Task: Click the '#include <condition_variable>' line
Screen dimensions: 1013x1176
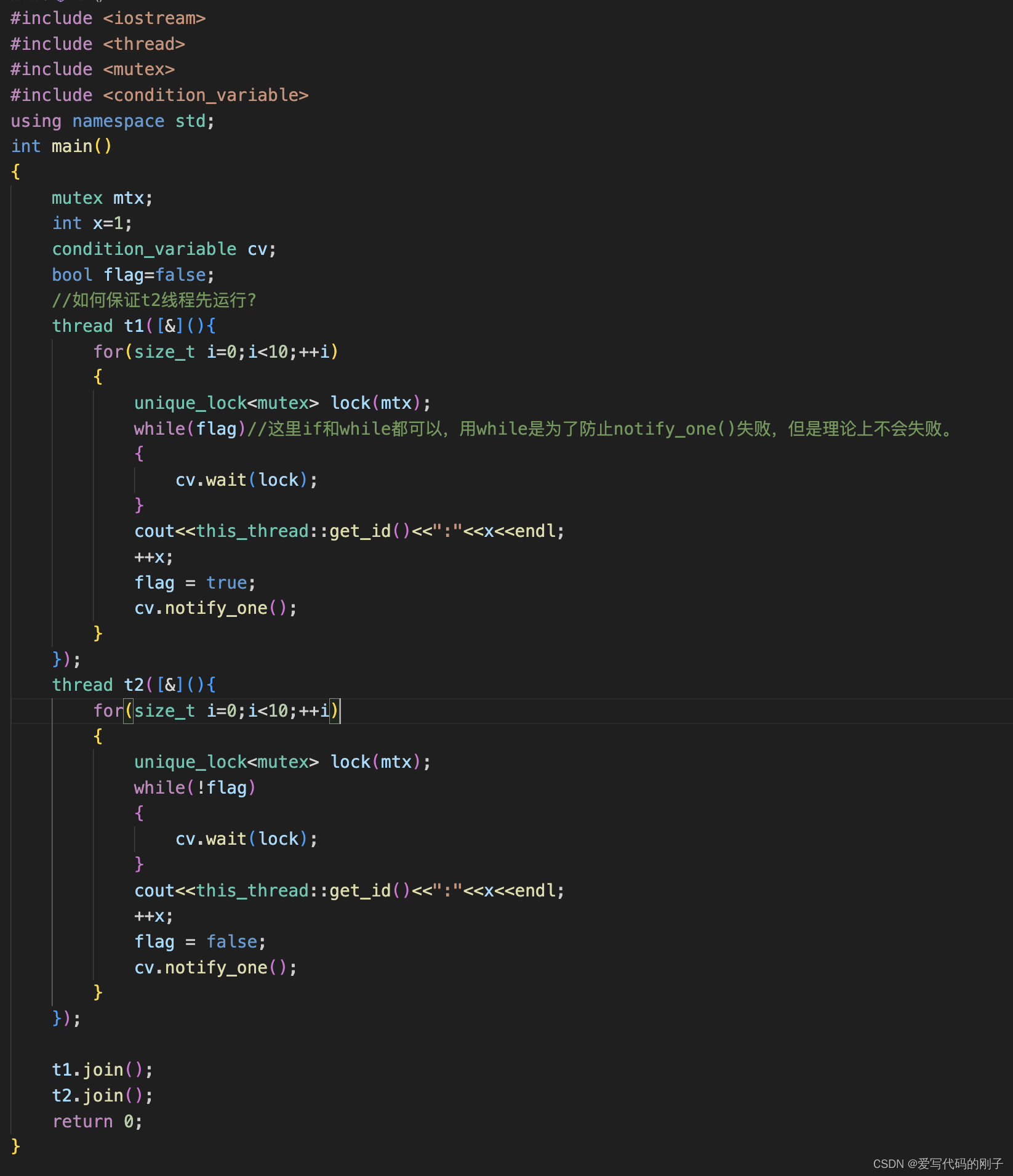Action: click(x=160, y=95)
